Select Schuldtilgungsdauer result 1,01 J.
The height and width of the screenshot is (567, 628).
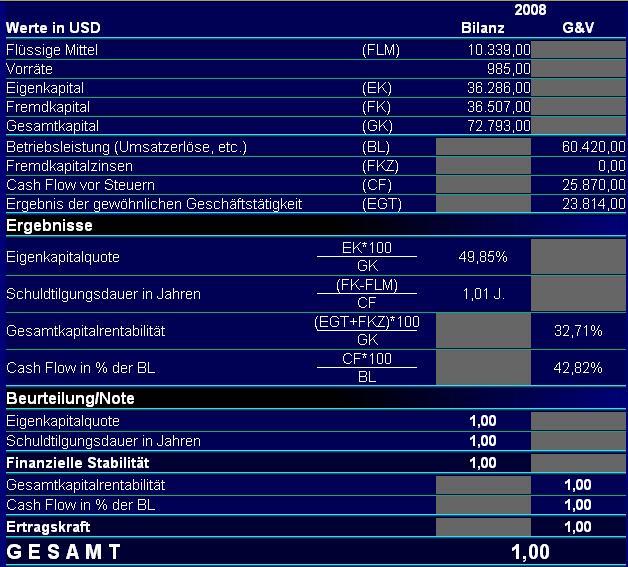pyautogui.click(x=483, y=294)
